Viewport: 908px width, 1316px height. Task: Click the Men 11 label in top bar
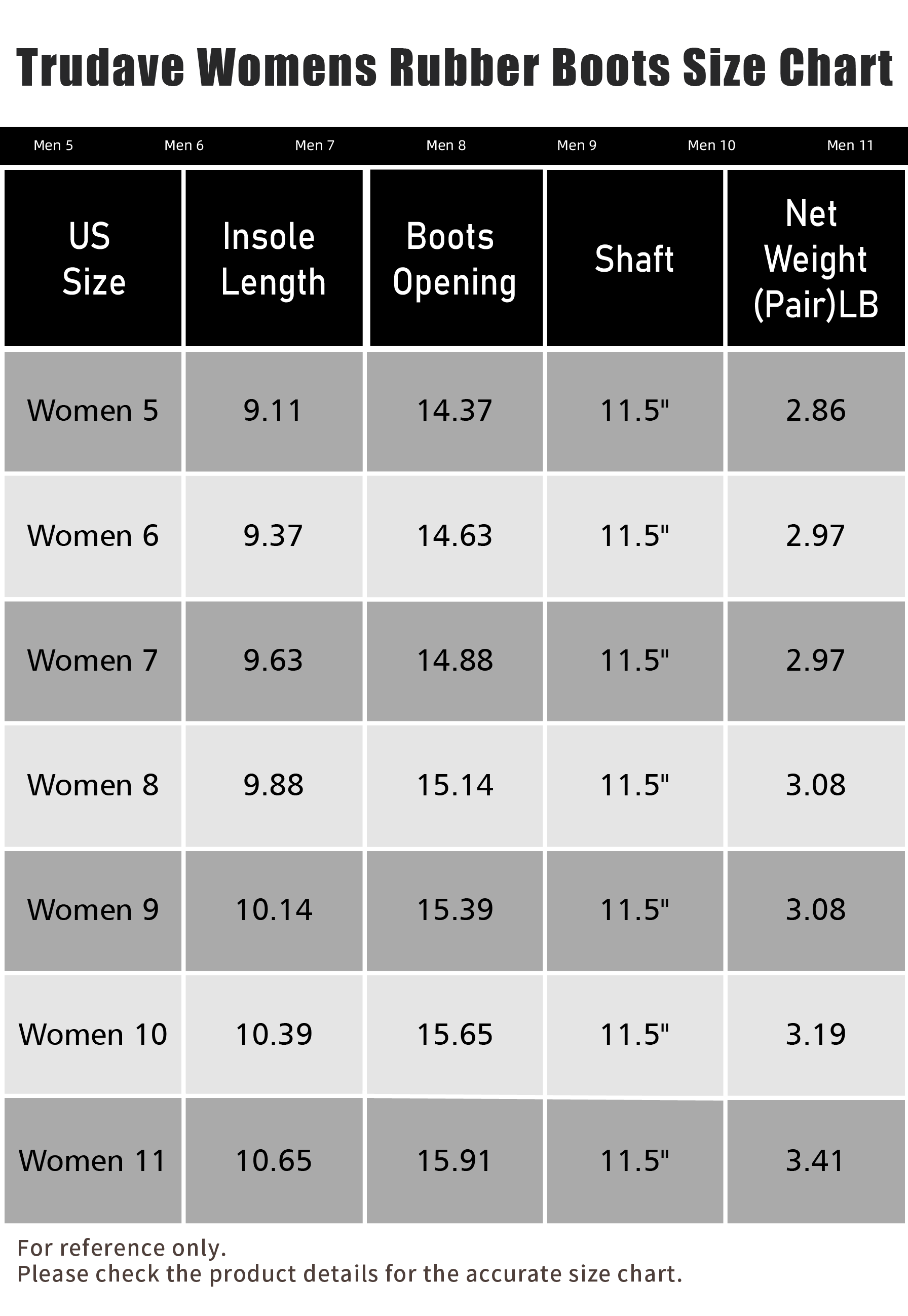pos(850,145)
